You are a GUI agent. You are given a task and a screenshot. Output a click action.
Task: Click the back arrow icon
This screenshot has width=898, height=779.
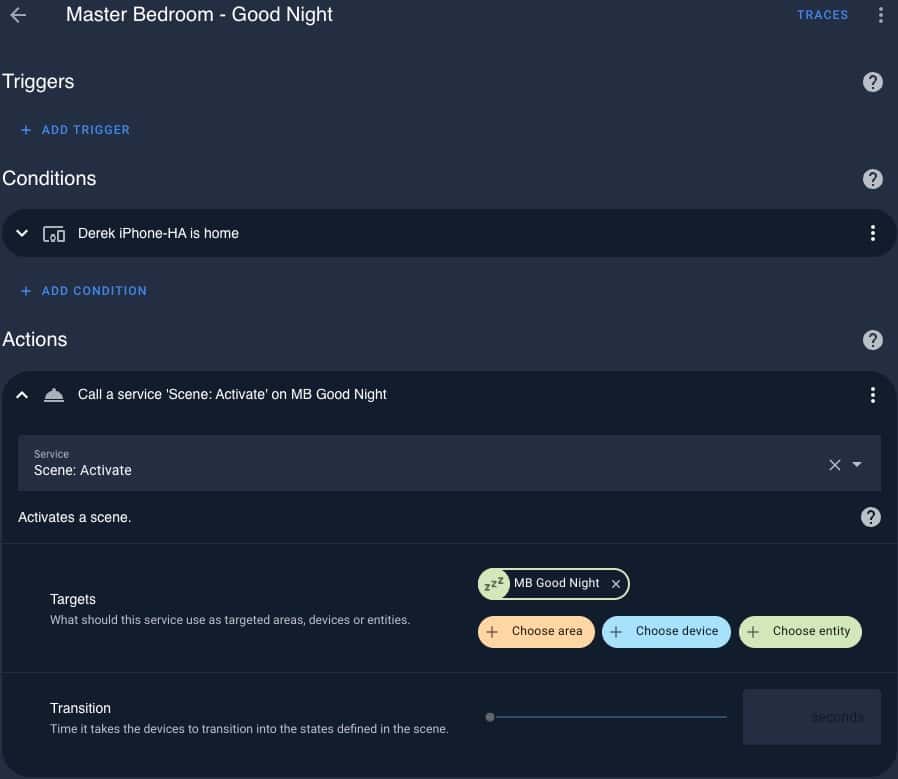[x=18, y=15]
